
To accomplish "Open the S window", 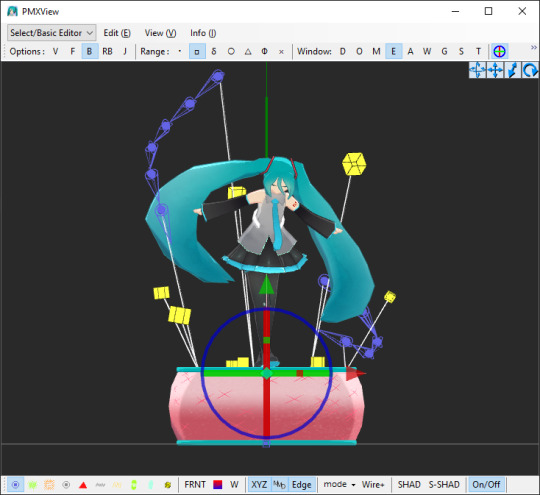I will pyautogui.click(x=461, y=52).
